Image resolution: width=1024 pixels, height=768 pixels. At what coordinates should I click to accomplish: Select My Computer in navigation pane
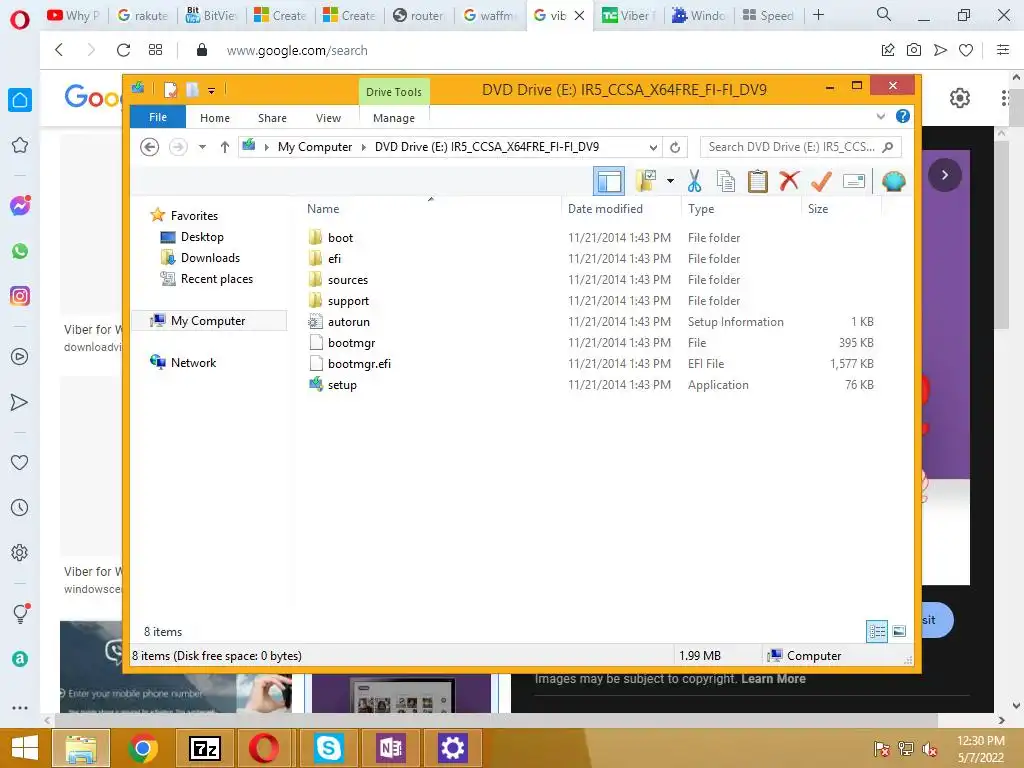[x=208, y=321]
